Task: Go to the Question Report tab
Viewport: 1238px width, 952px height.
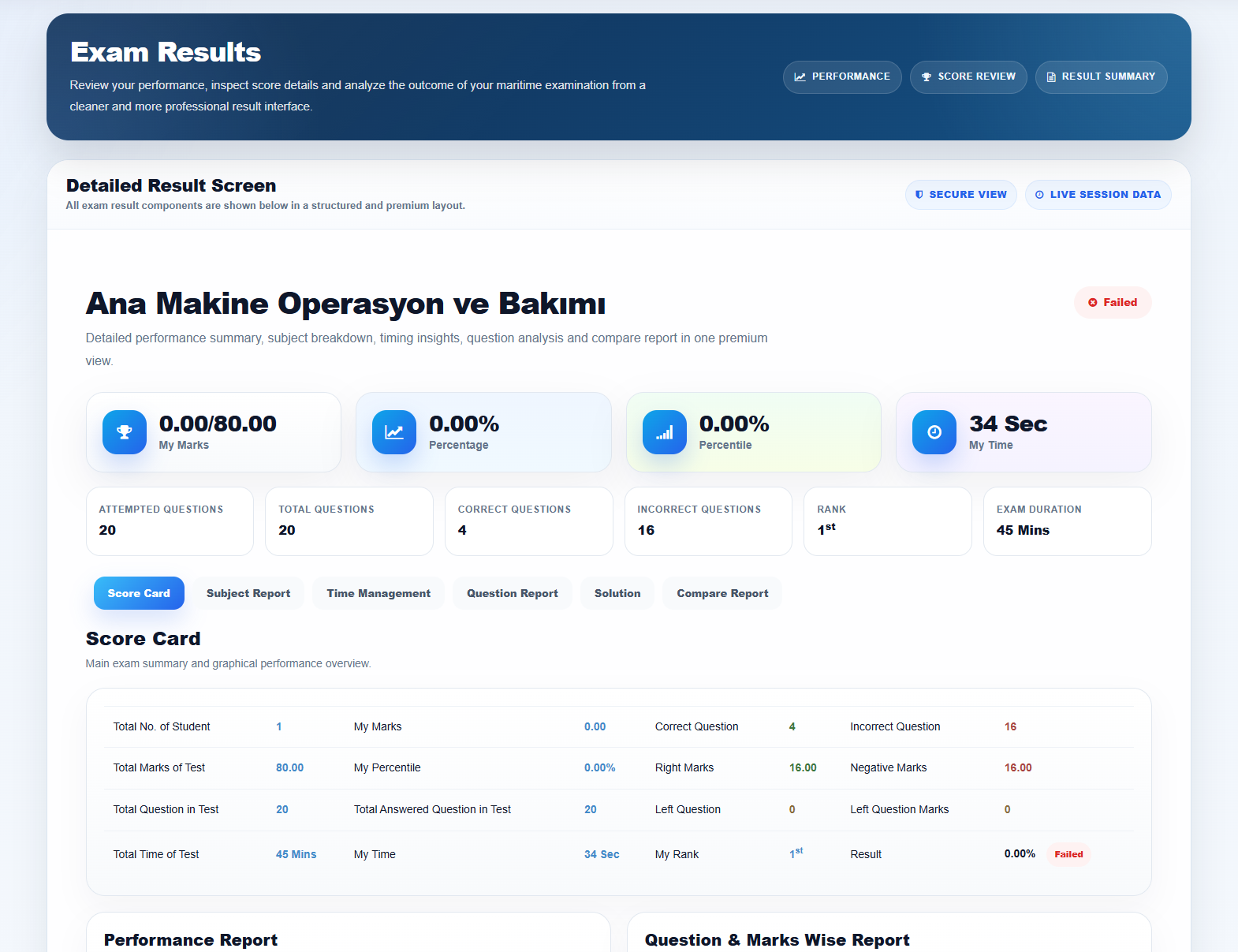Action: tap(513, 593)
